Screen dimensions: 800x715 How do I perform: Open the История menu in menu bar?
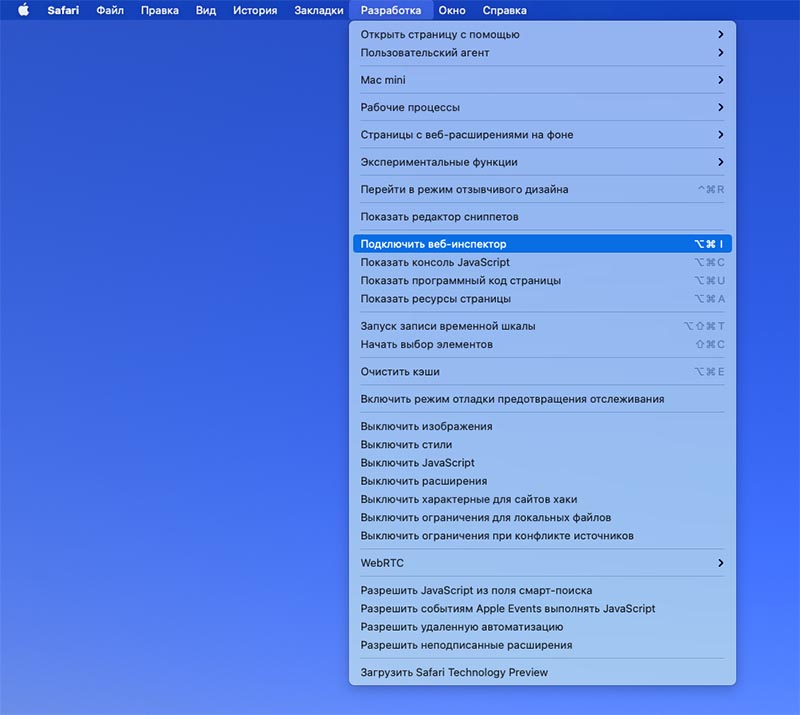pyautogui.click(x=255, y=10)
